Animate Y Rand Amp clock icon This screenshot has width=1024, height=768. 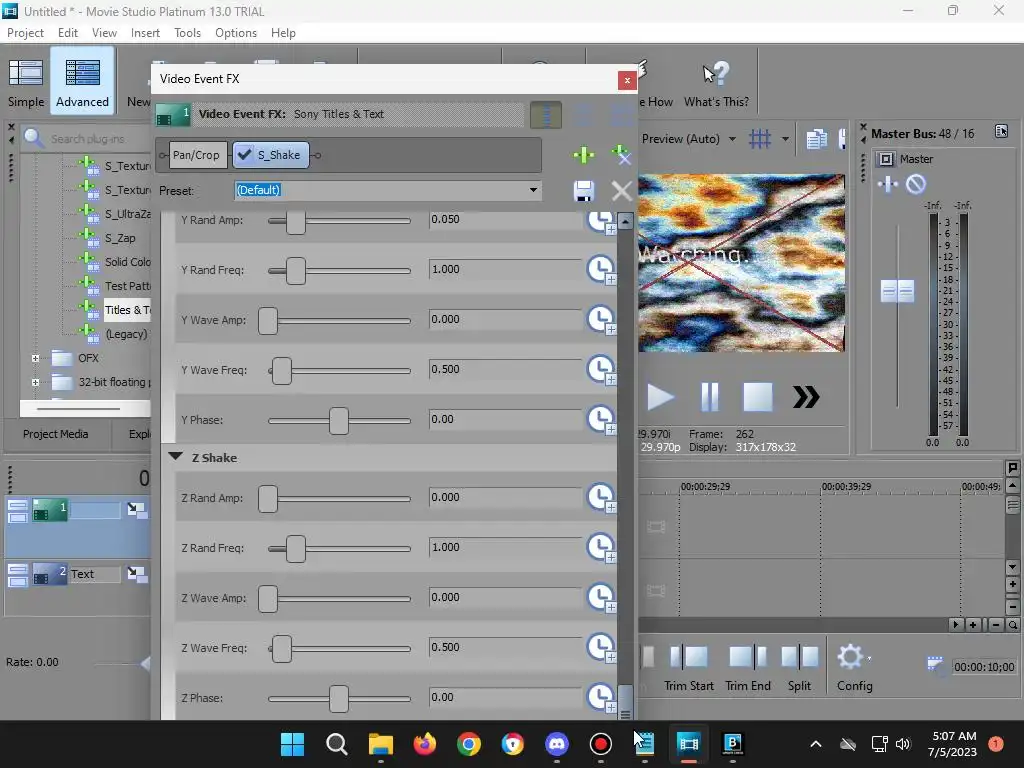[x=600, y=221]
